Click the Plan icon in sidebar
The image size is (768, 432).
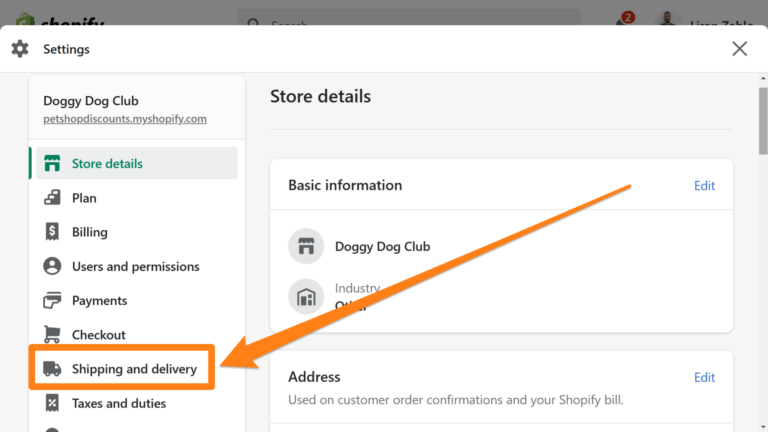click(x=52, y=197)
